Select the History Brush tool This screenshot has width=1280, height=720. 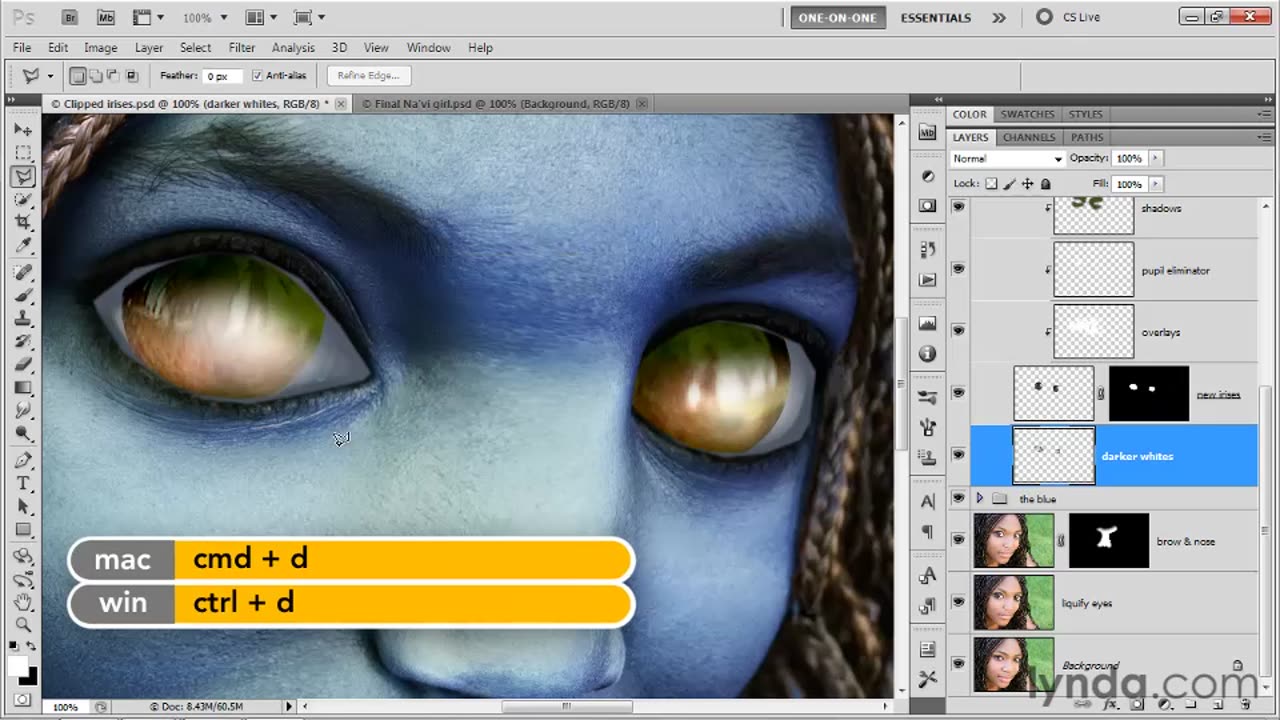point(23,342)
